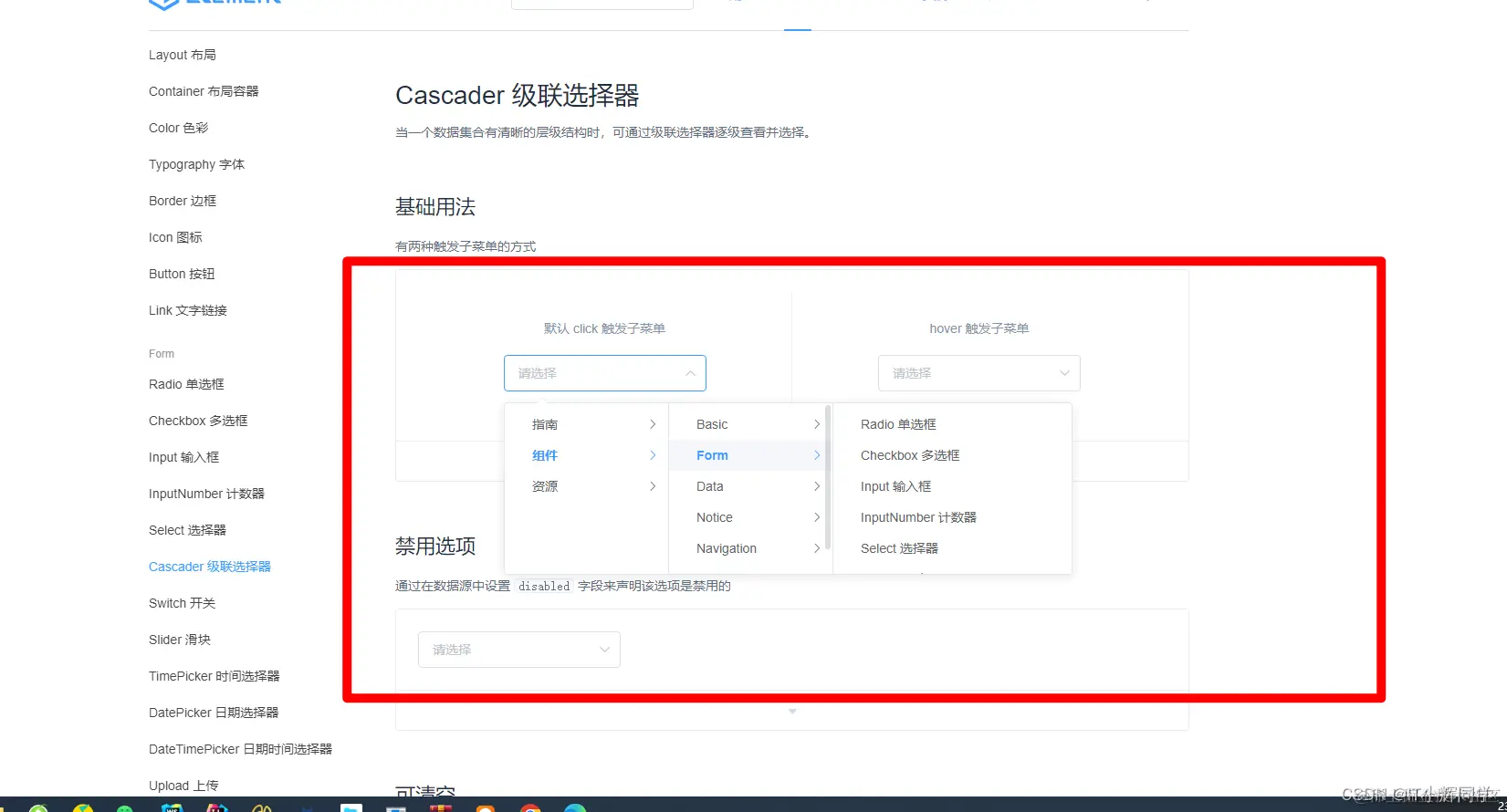The width and height of the screenshot is (1507, 812).
Task: Open the hover-trigger 请选择 cascader dropdown
Action: point(979,373)
